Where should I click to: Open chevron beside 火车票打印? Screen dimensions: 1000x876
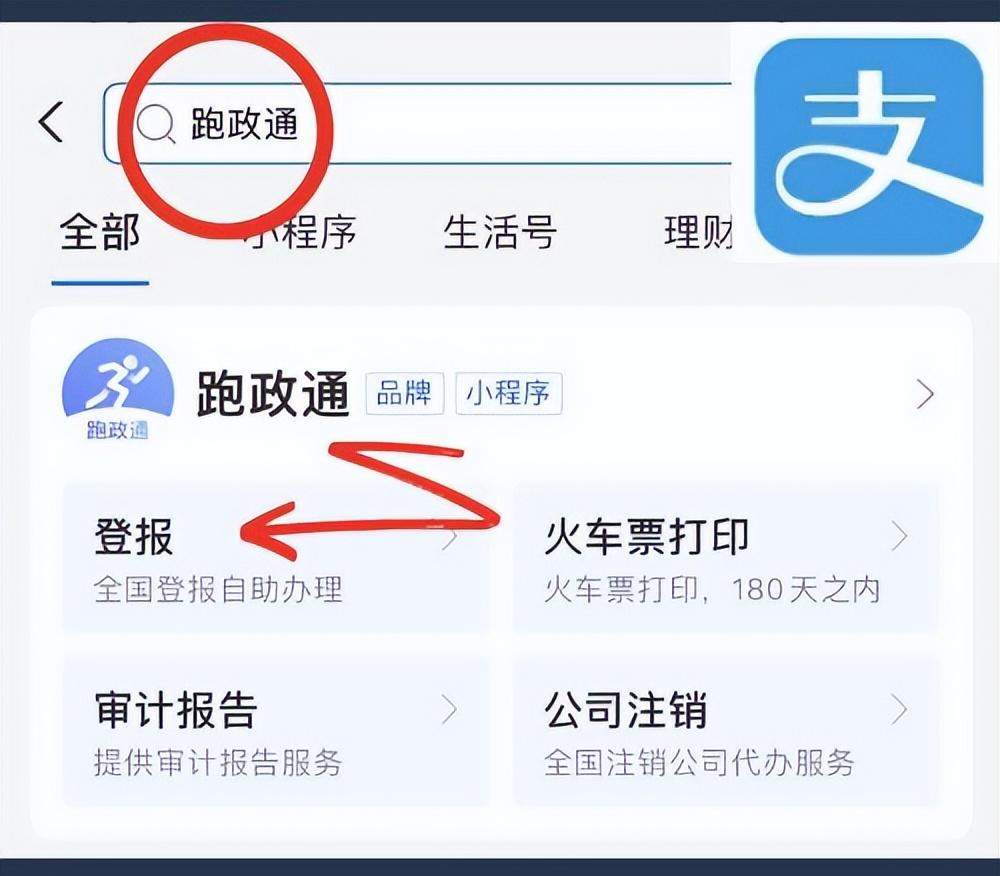pos(899,536)
